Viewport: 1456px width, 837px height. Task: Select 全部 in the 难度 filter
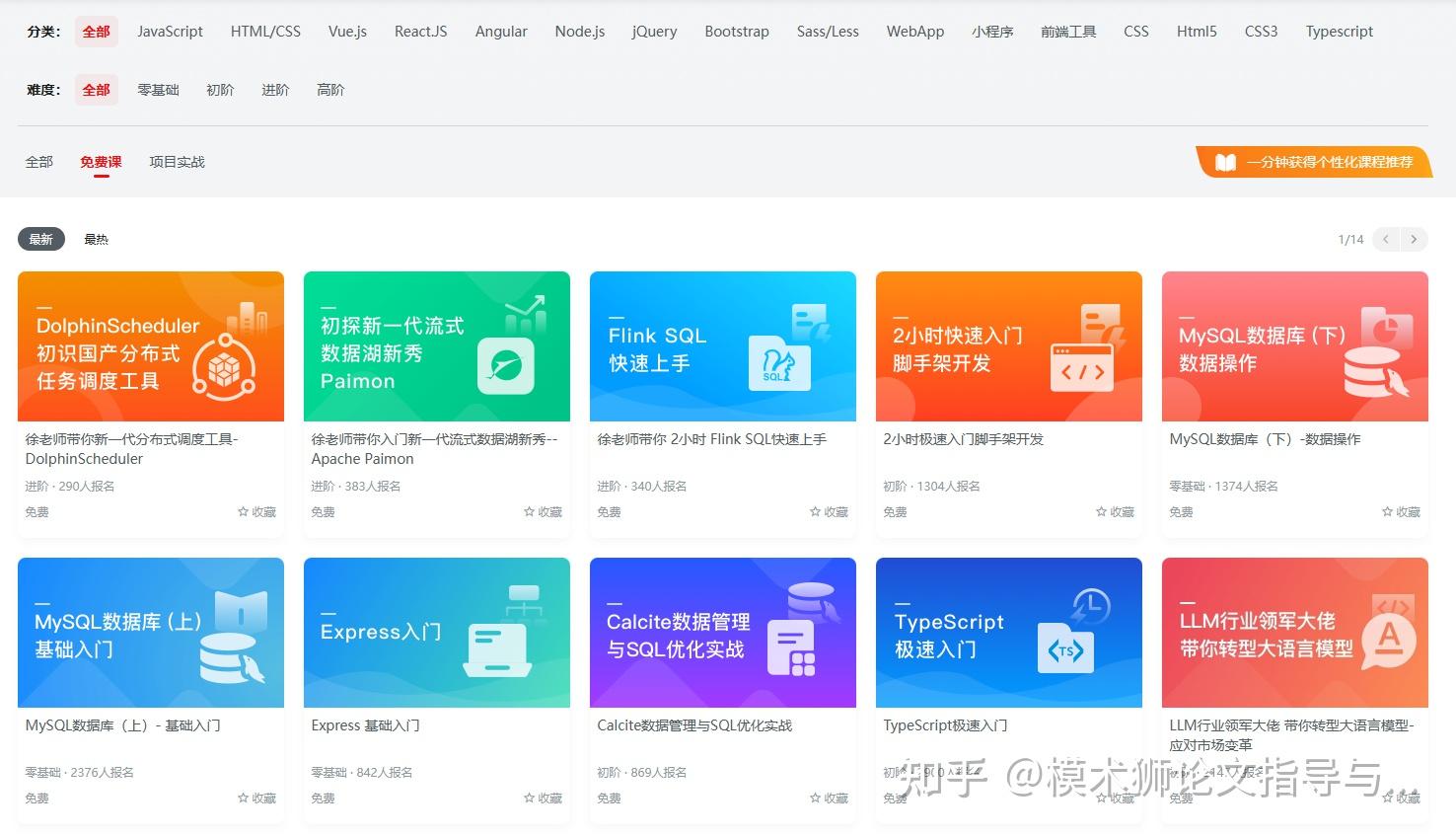pyautogui.click(x=97, y=90)
